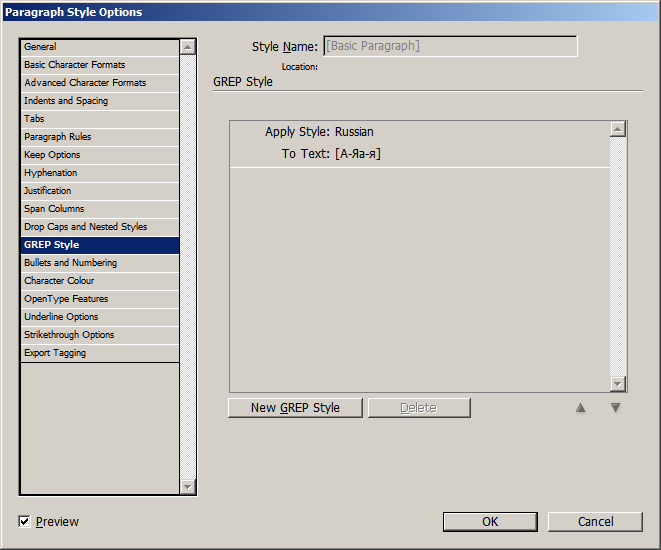Select the GREP Style category
This screenshot has width=661, height=550.
pos(100,245)
